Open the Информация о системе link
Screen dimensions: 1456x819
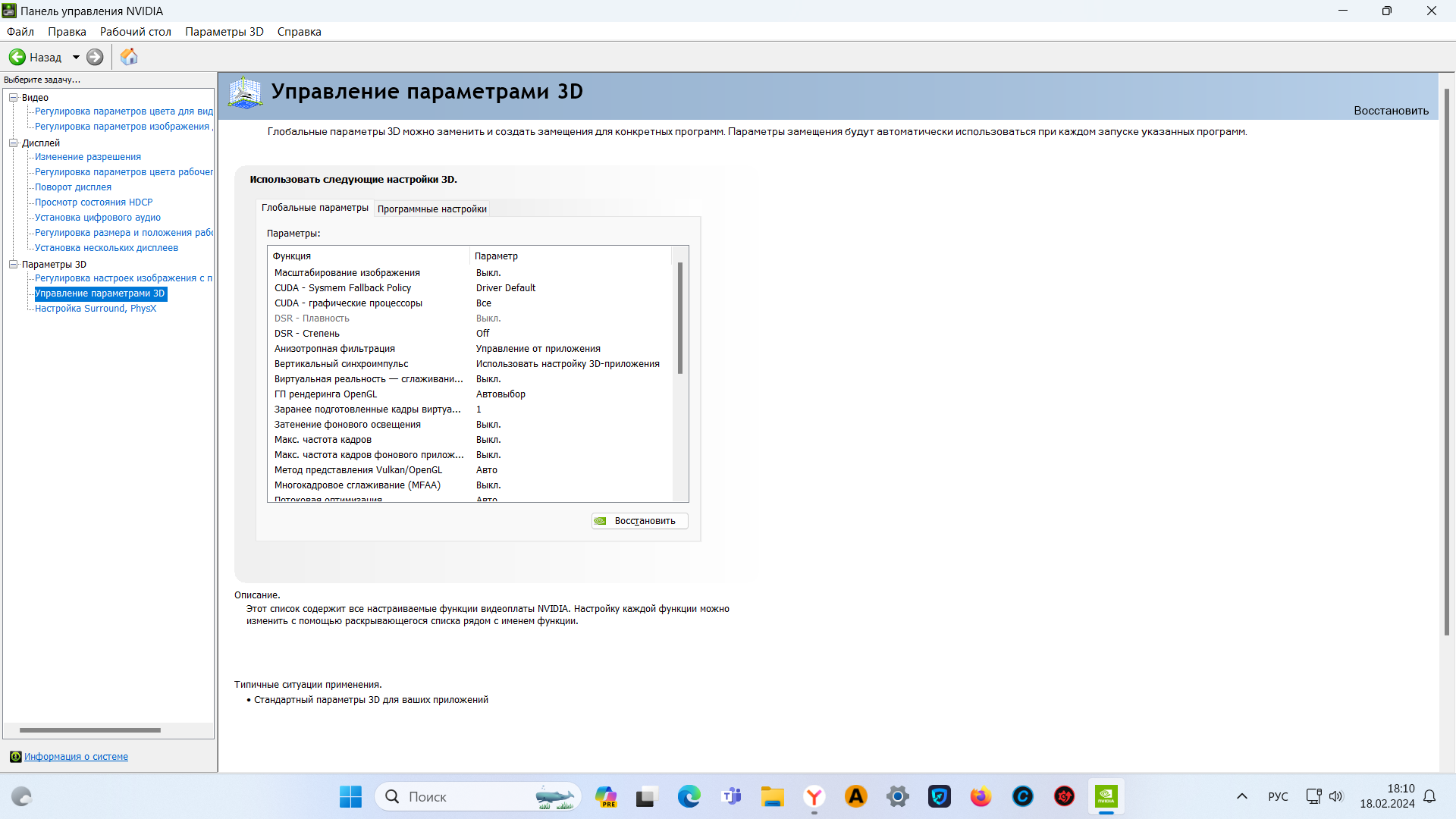tap(76, 757)
